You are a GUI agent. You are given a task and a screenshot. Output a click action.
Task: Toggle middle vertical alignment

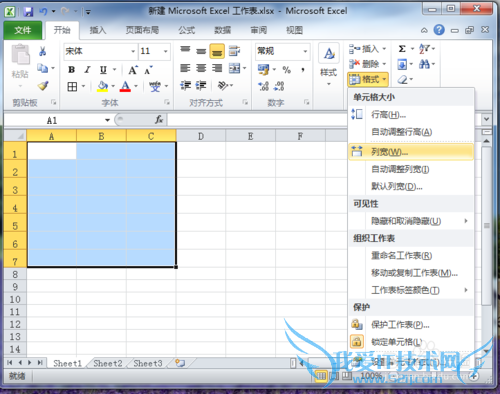(x=201, y=51)
